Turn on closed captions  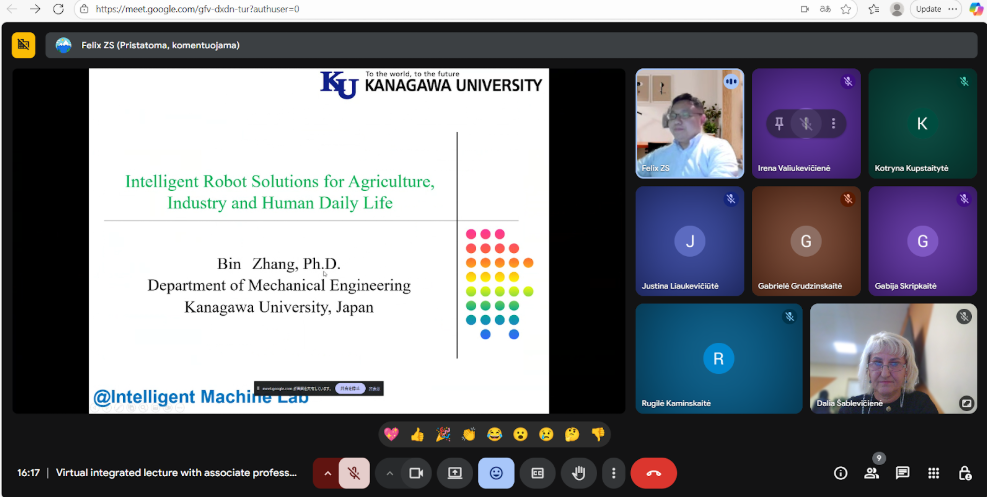click(x=537, y=473)
